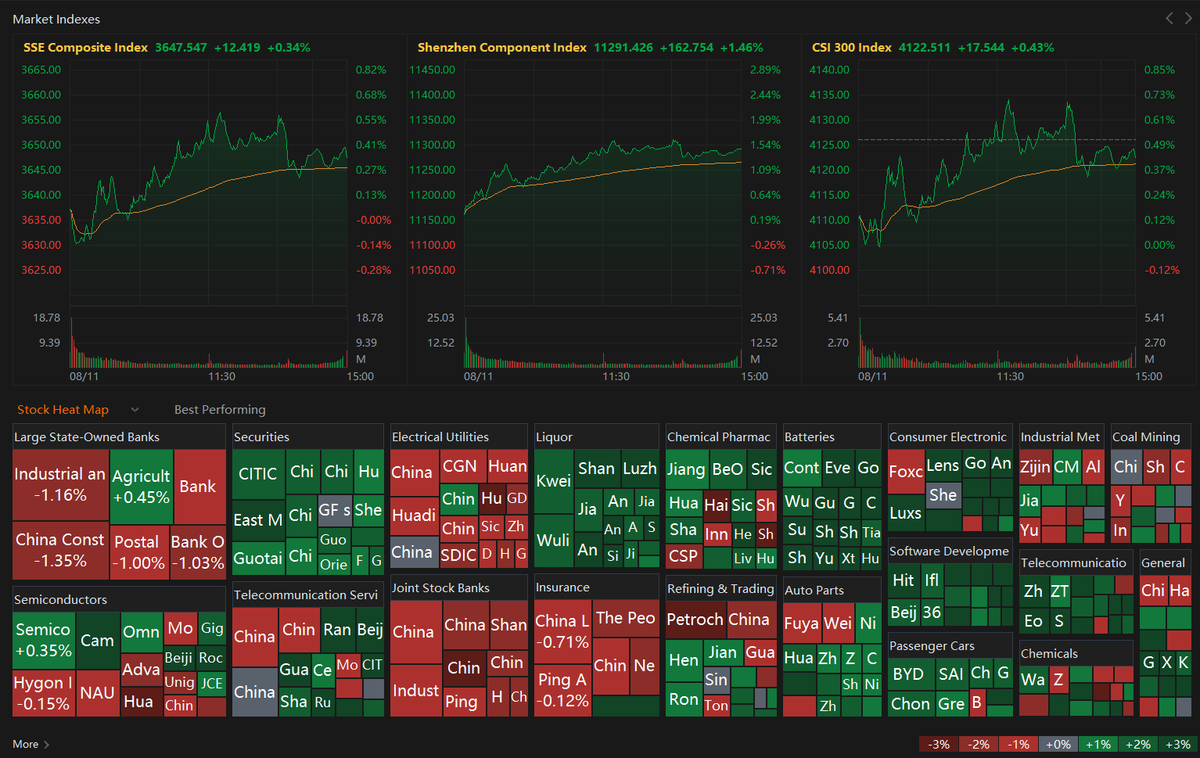This screenshot has width=1200, height=758.
Task: Select the 'Guotai' tile in Securities
Action: point(258,558)
